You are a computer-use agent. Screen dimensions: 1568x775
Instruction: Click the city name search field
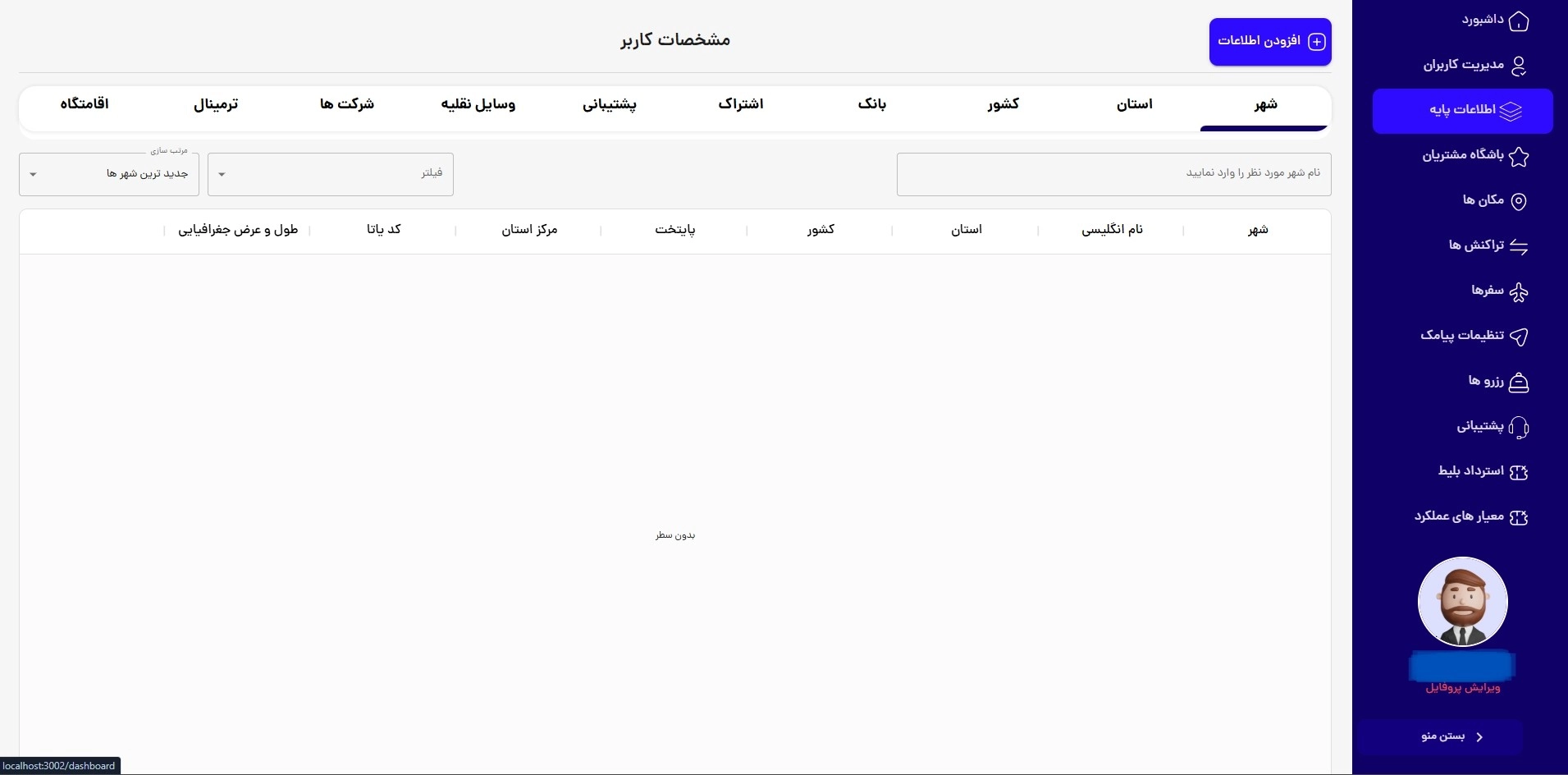[1113, 173]
